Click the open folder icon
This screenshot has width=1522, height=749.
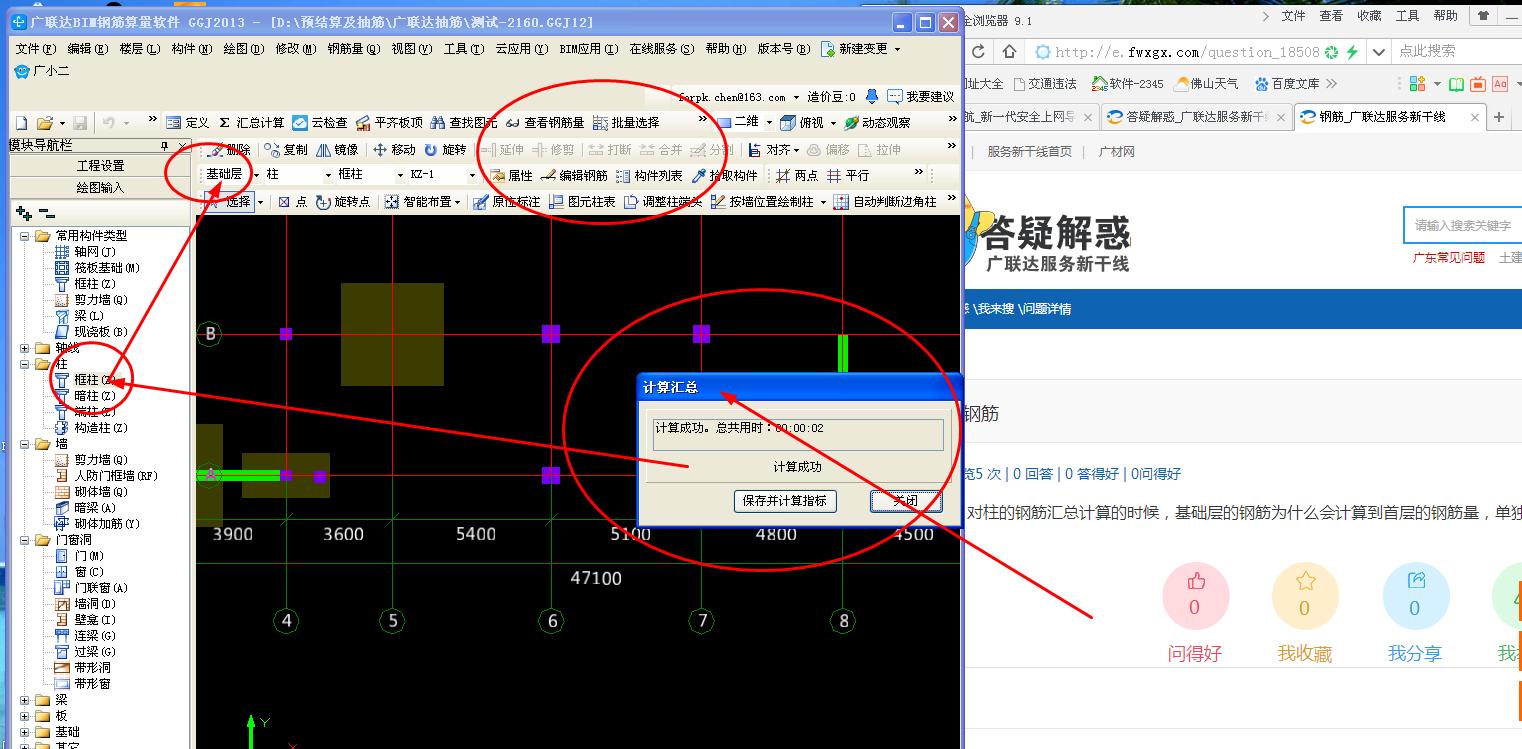coord(44,122)
